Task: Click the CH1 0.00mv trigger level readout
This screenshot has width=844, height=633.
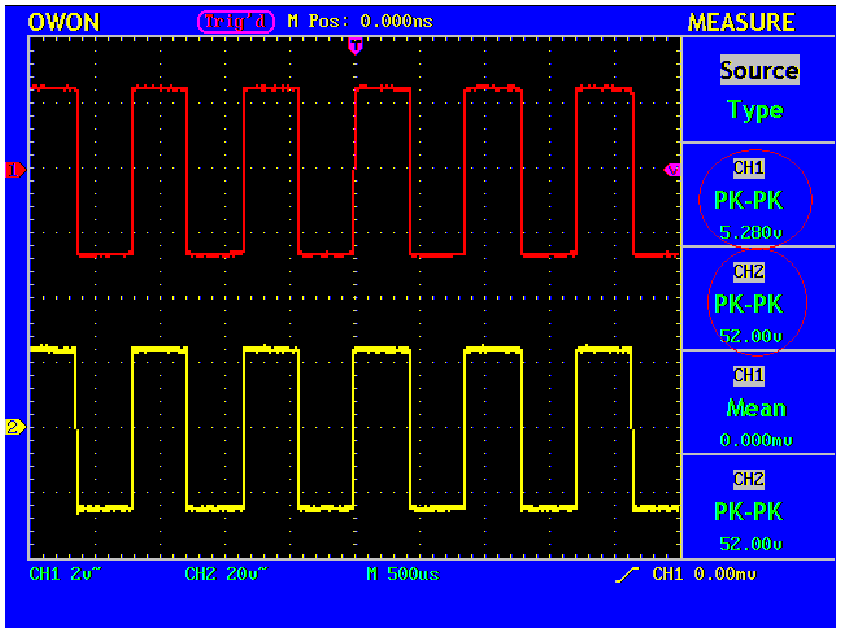Action: pyautogui.click(x=704, y=574)
